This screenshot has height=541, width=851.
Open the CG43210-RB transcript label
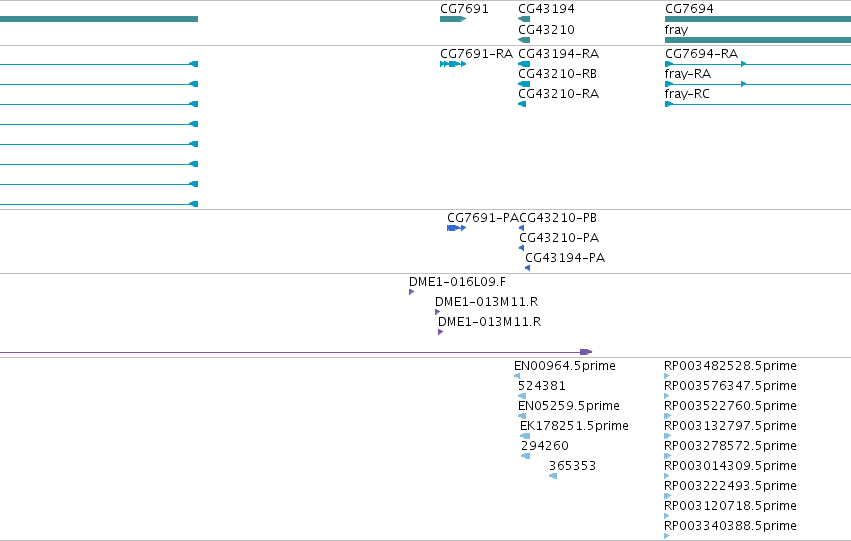click(557, 74)
